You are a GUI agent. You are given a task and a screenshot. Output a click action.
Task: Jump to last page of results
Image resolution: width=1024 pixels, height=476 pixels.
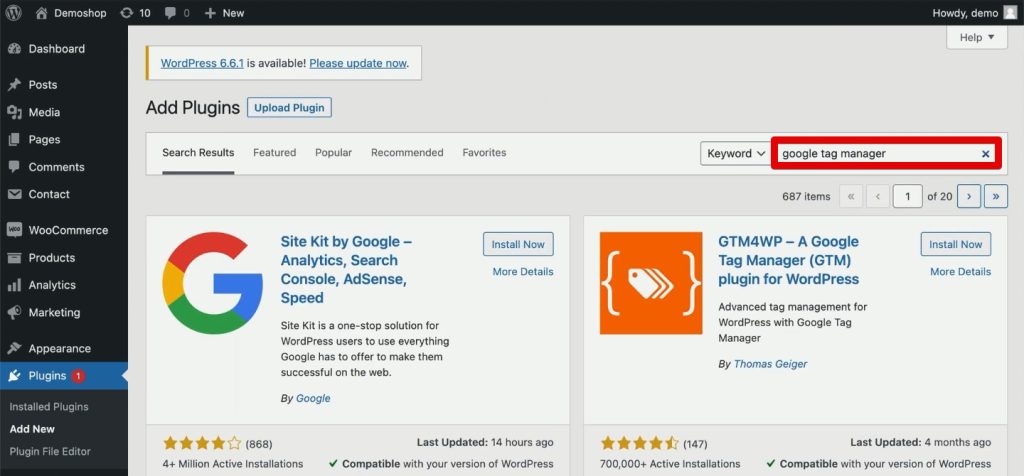(996, 196)
